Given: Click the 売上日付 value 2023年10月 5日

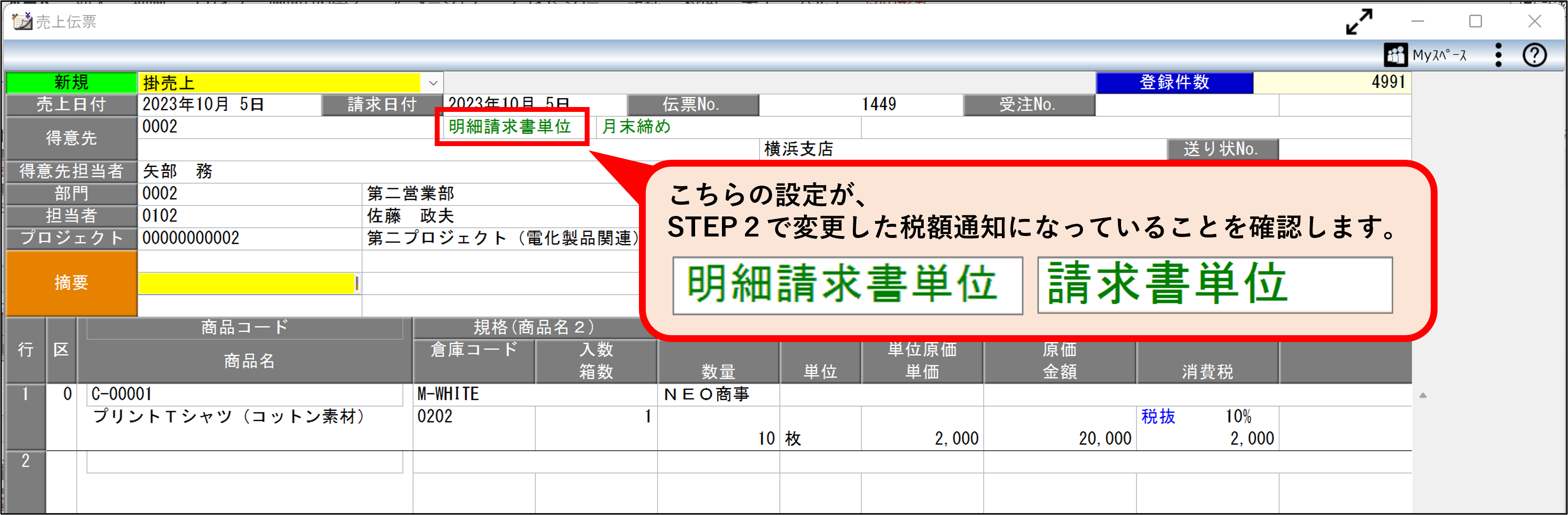Looking at the screenshot, I should (x=203, y=105).
